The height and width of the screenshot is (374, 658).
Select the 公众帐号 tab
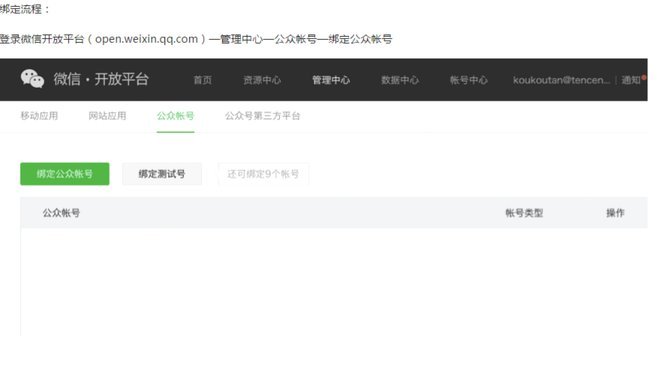click(x=175, y=115)
